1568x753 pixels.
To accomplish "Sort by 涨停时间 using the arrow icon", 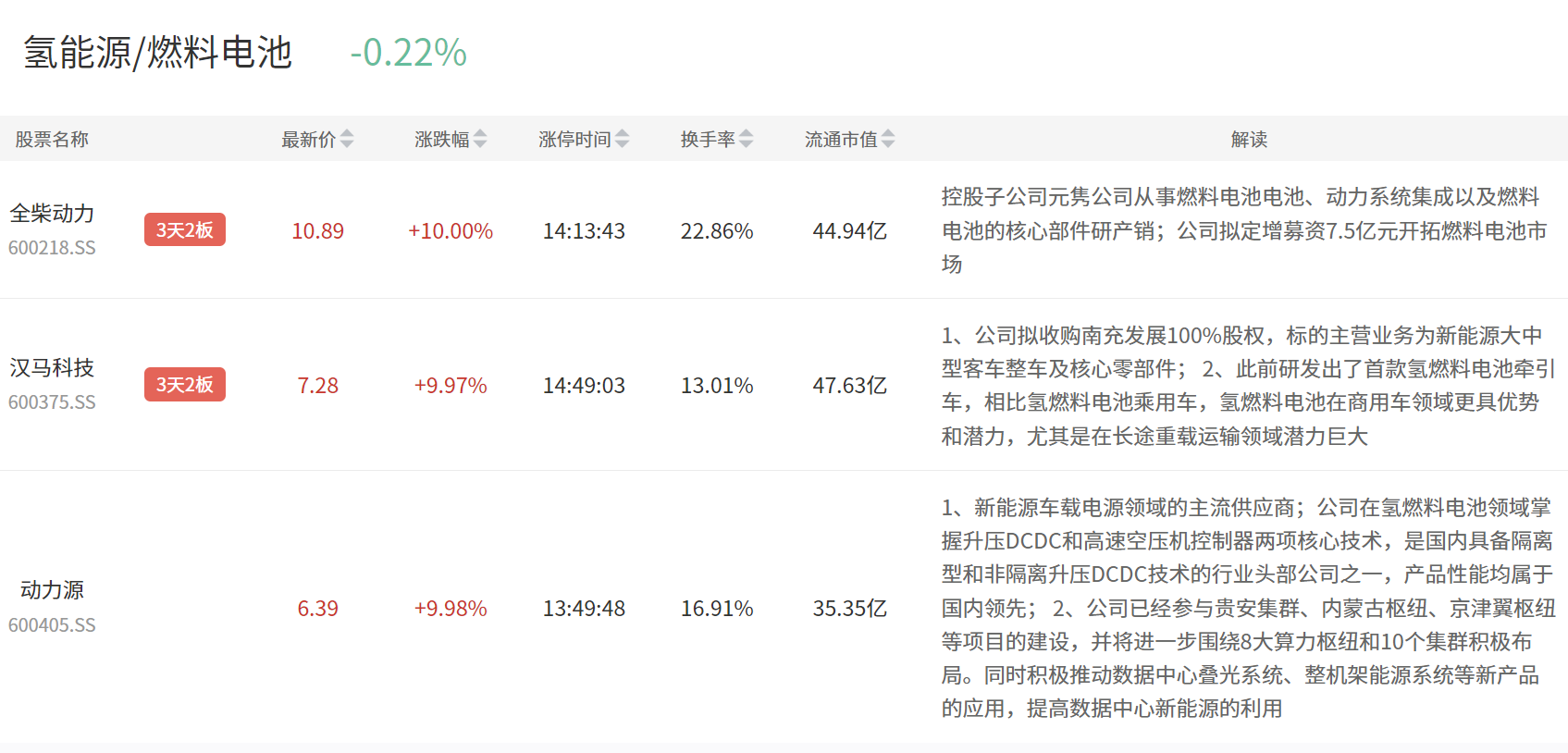I will point(623,139).
